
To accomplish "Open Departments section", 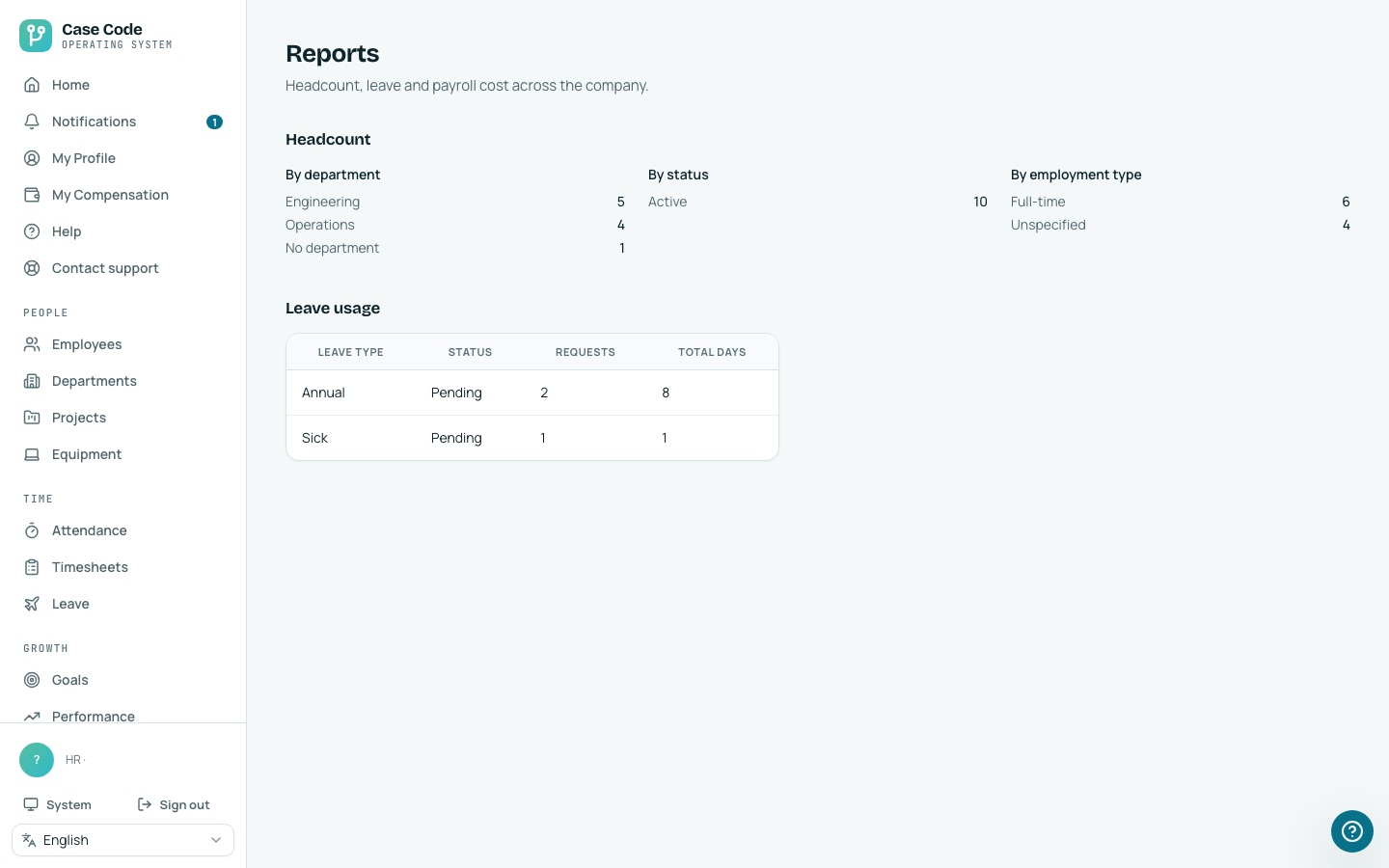I will click(123, 381).
